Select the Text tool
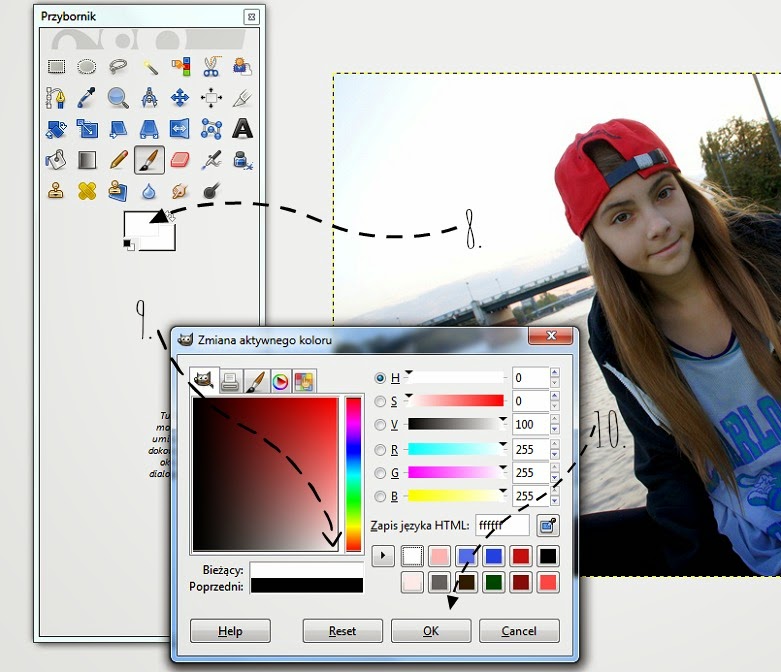The height and width of the screenshot is (672, 781). click(242, 129)
